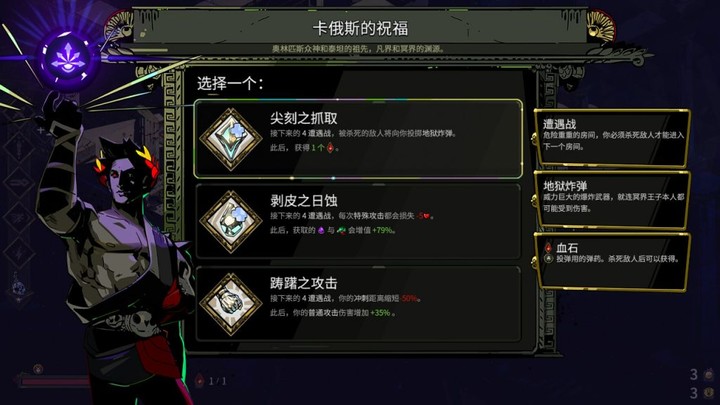Choose the 剥皮之日蚀 boon option
The height and width of the screenshot is (405, 720).
358,221
